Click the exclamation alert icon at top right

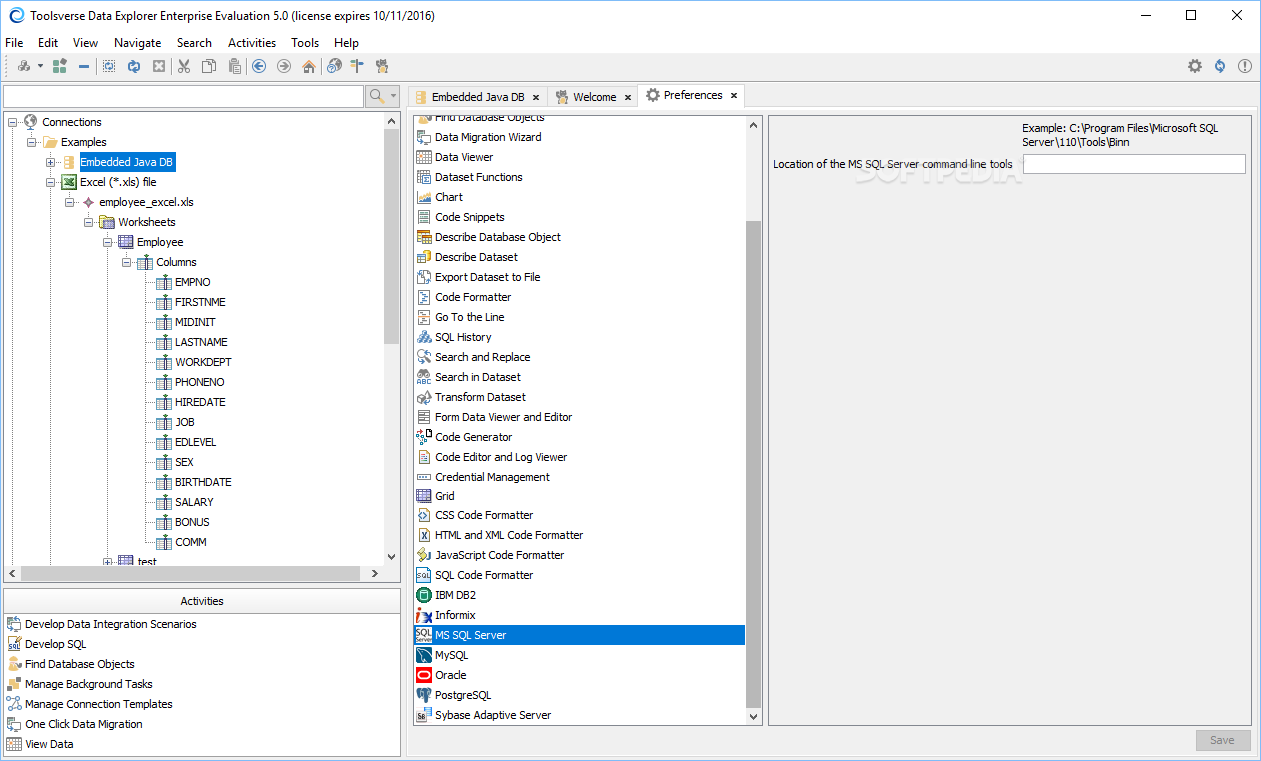pyautogui.click(x=1245, y=66)
